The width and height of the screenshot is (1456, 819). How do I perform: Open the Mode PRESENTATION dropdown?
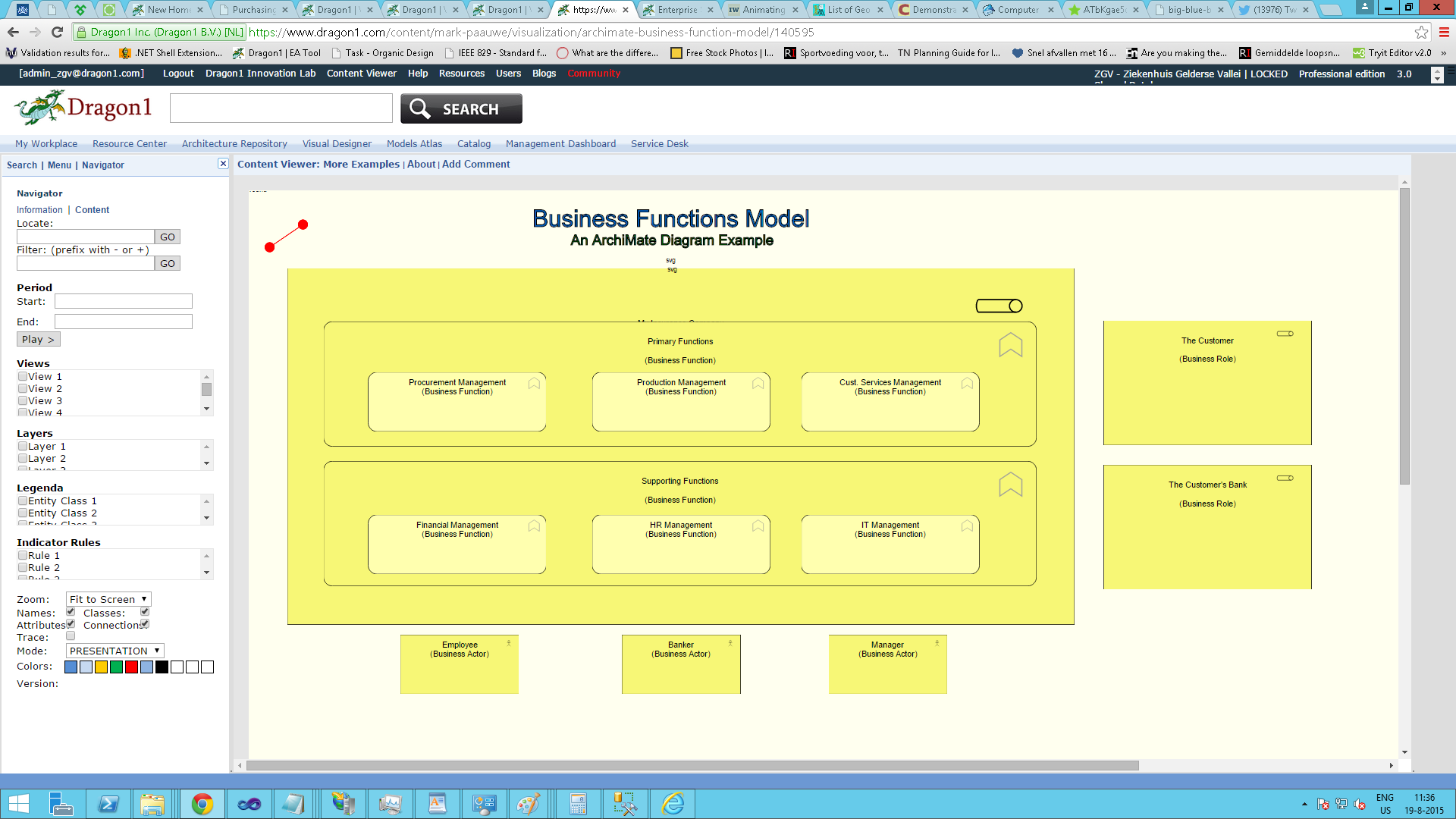115,651
